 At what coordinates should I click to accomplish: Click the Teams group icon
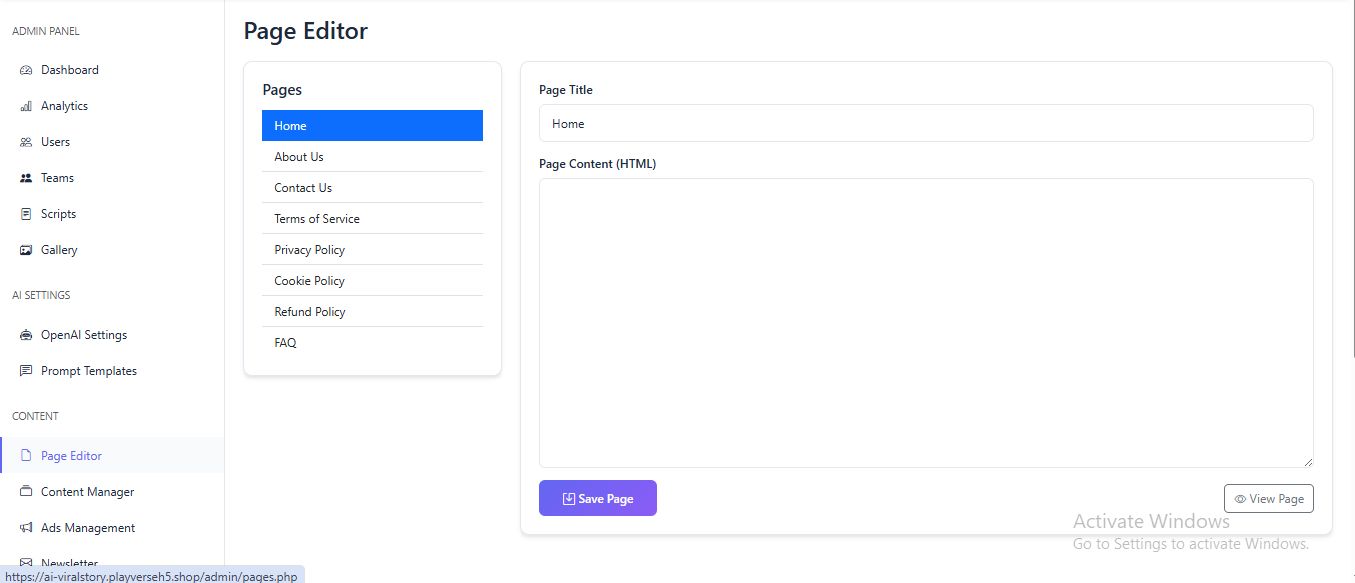coord(26,178)
